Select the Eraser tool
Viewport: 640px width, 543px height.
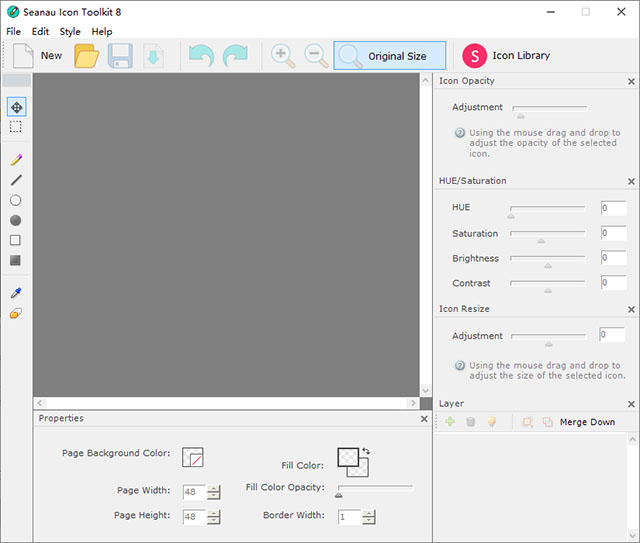16,313
